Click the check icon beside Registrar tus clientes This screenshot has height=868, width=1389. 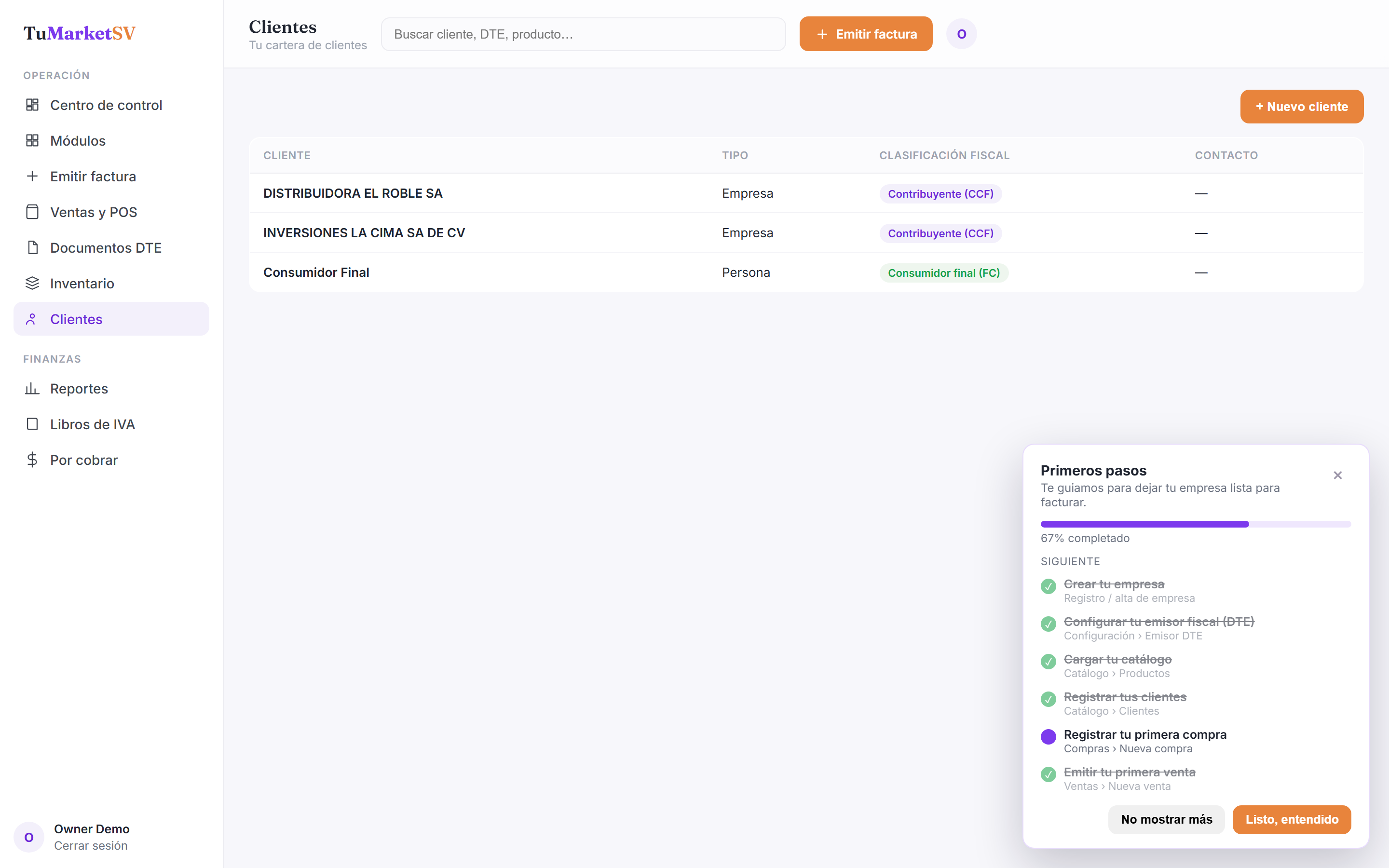1048,699
